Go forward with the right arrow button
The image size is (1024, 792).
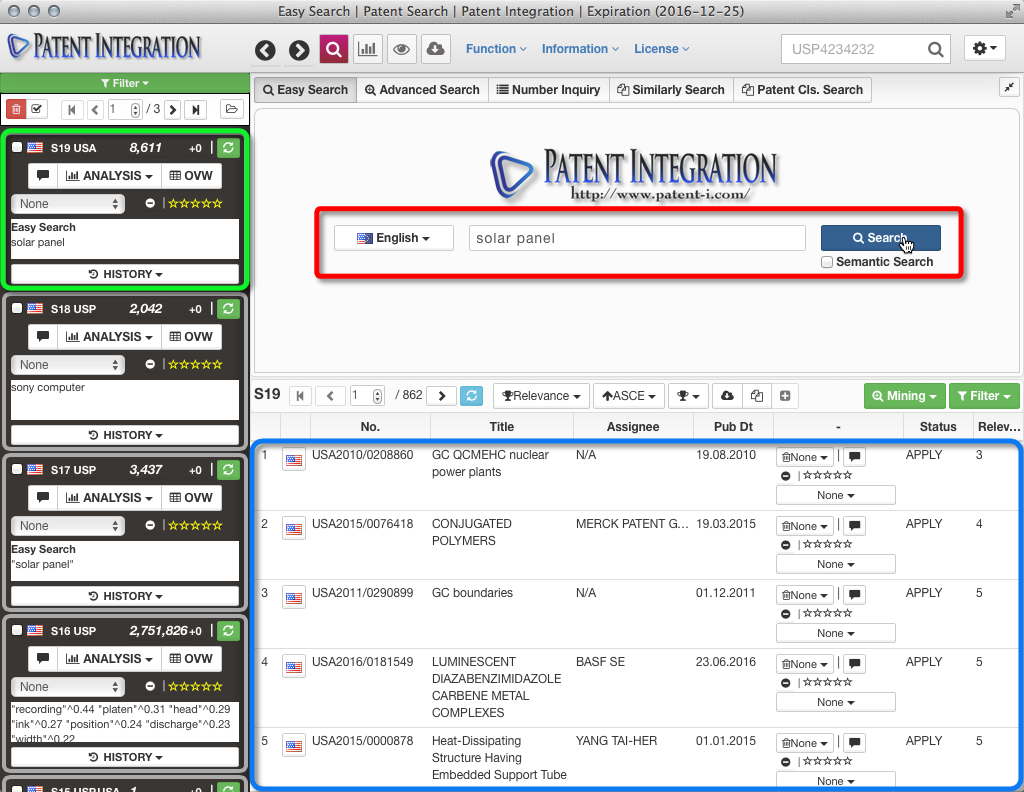pos(299,50)
